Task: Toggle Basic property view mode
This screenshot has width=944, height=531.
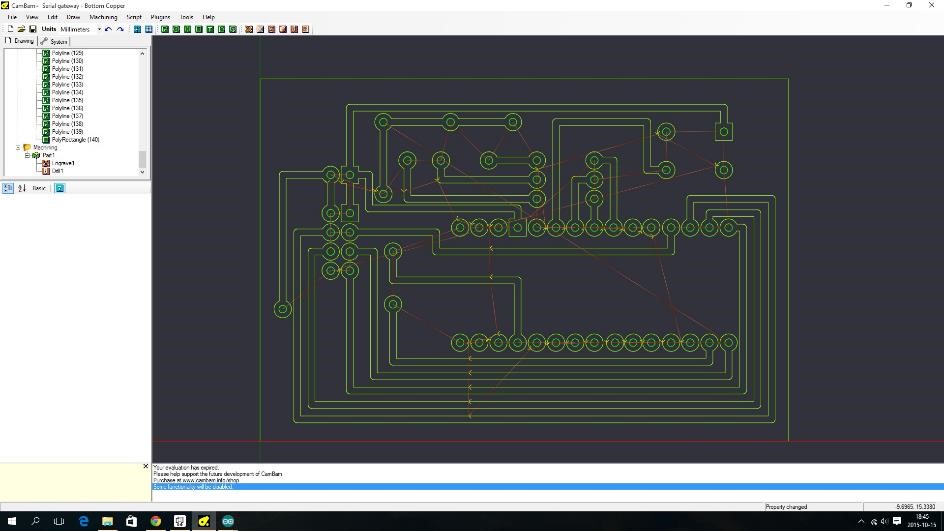Action: coord(39,188)
